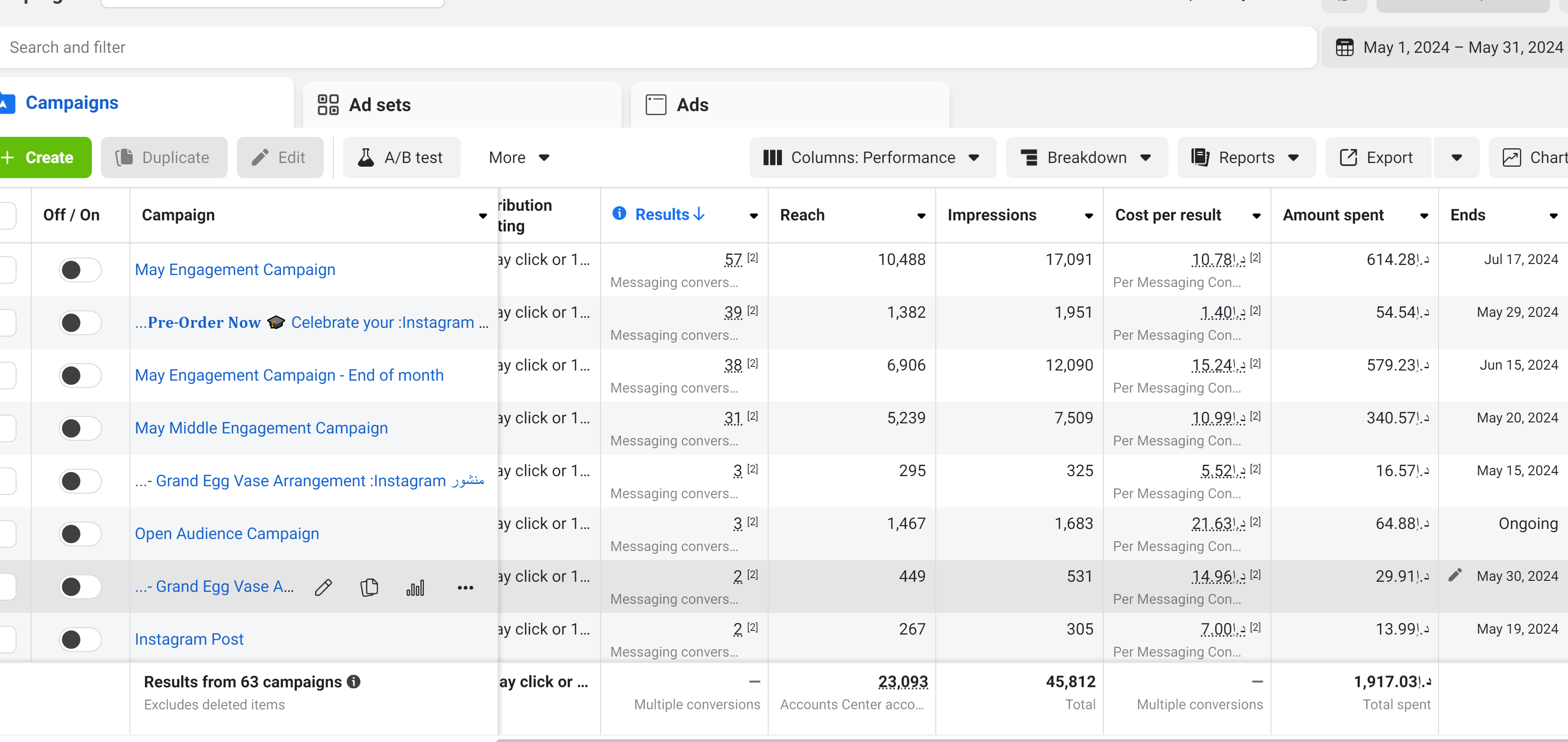Edit end date pencil beside May 30, 2024

coord(1456,575)
